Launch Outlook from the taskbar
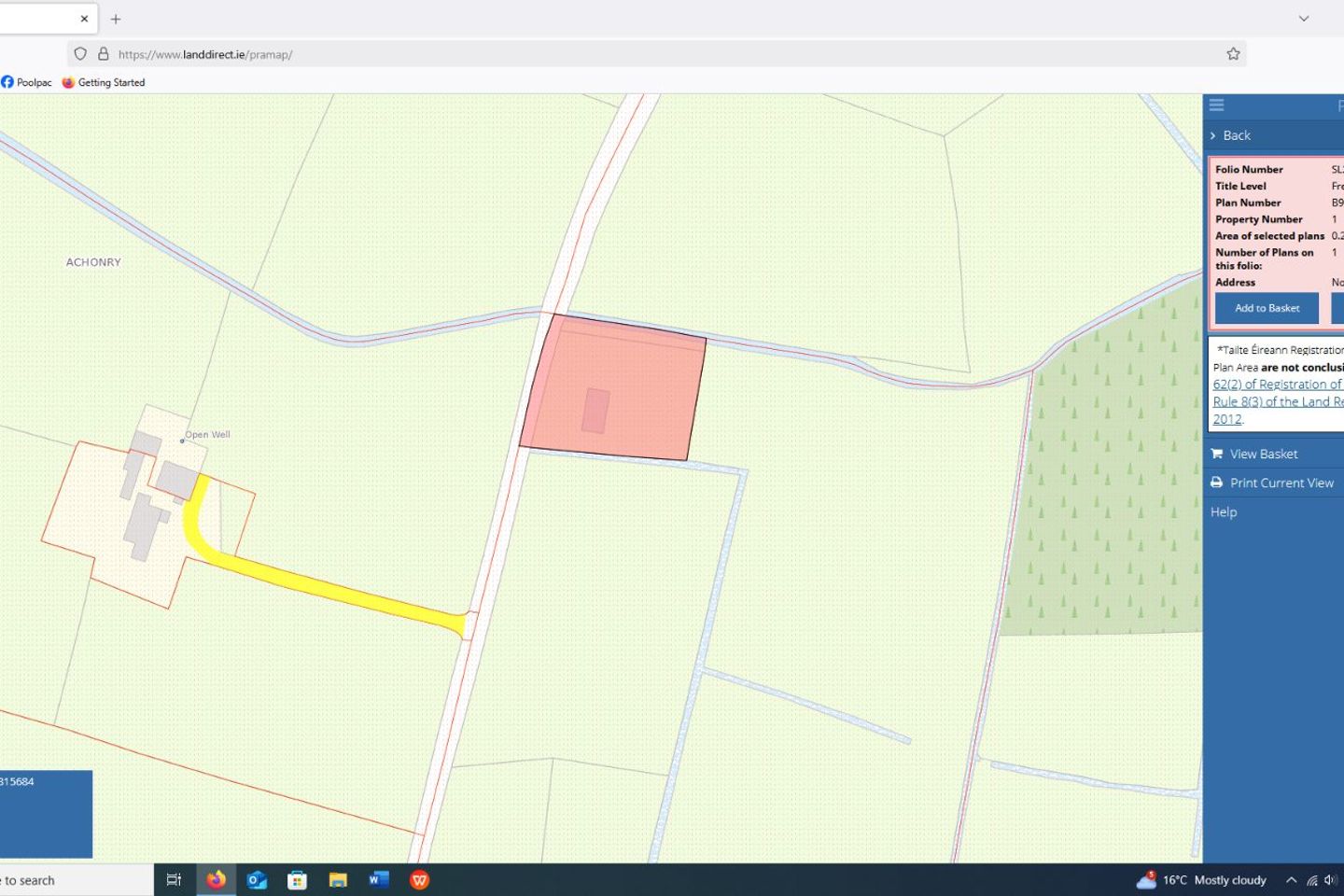 click(257, 879)
